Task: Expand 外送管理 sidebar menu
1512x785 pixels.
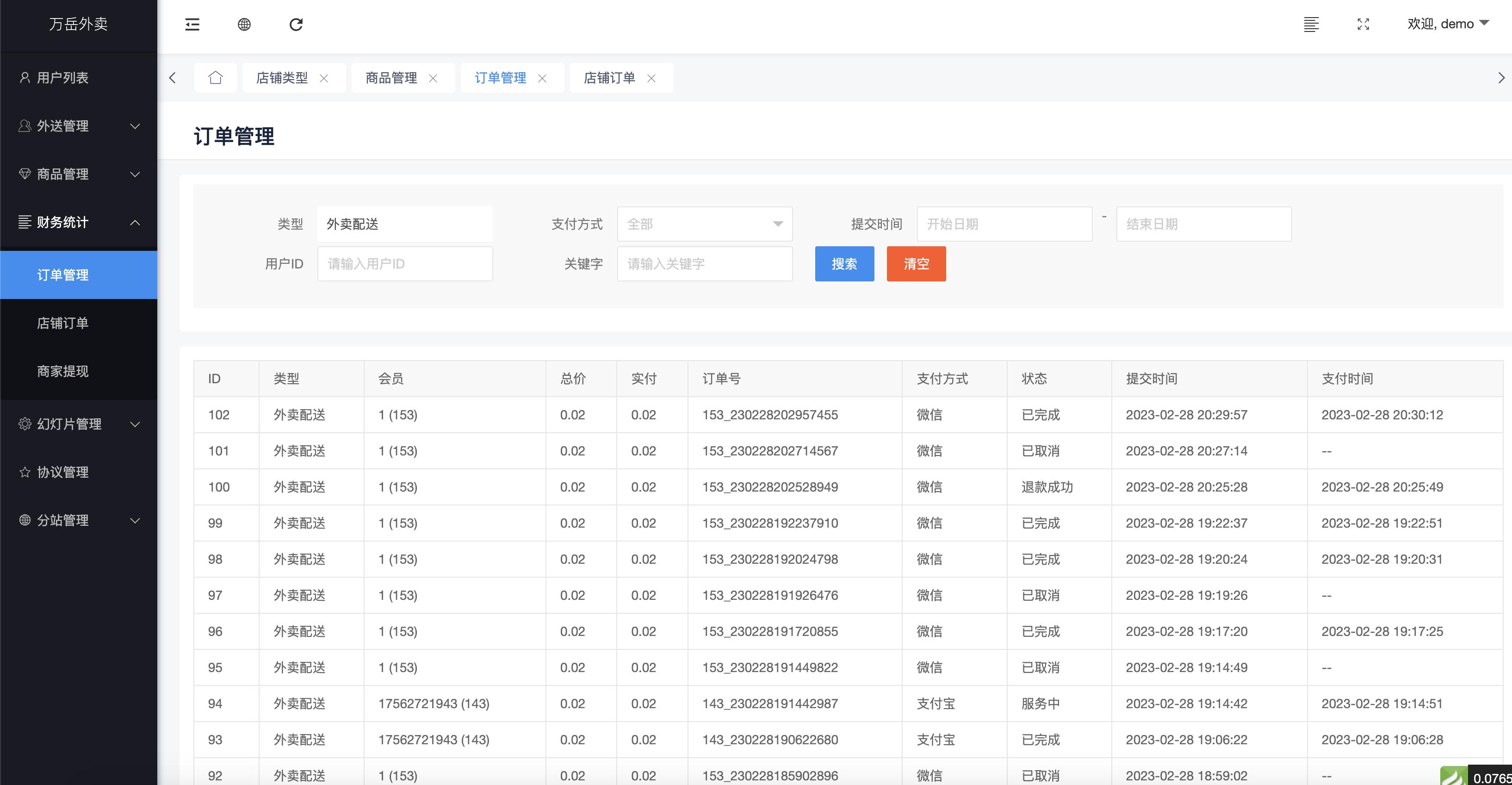Action: pyautogui.click(x=79, y=125)
